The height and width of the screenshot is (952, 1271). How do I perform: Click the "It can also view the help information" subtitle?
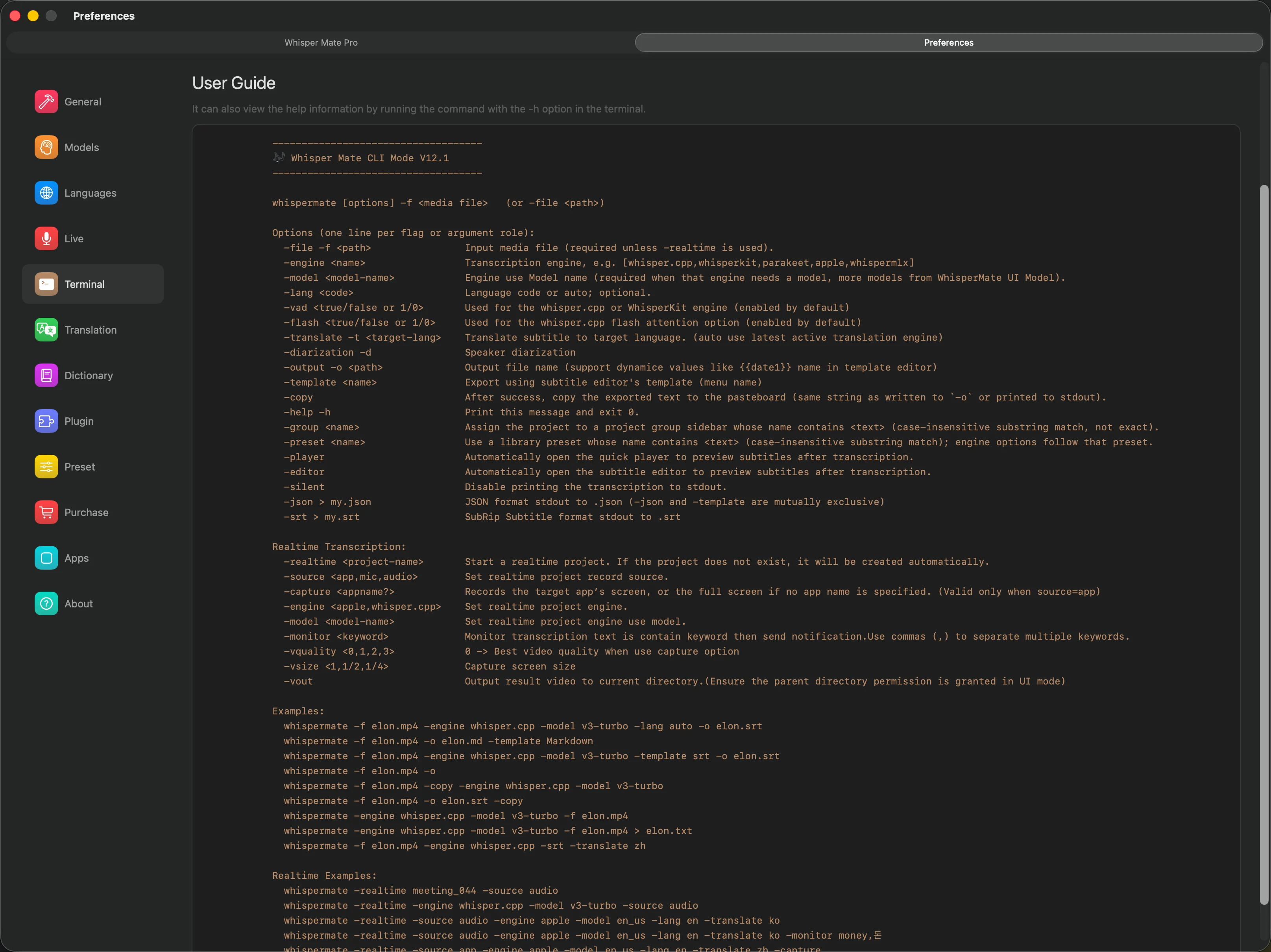419,109
